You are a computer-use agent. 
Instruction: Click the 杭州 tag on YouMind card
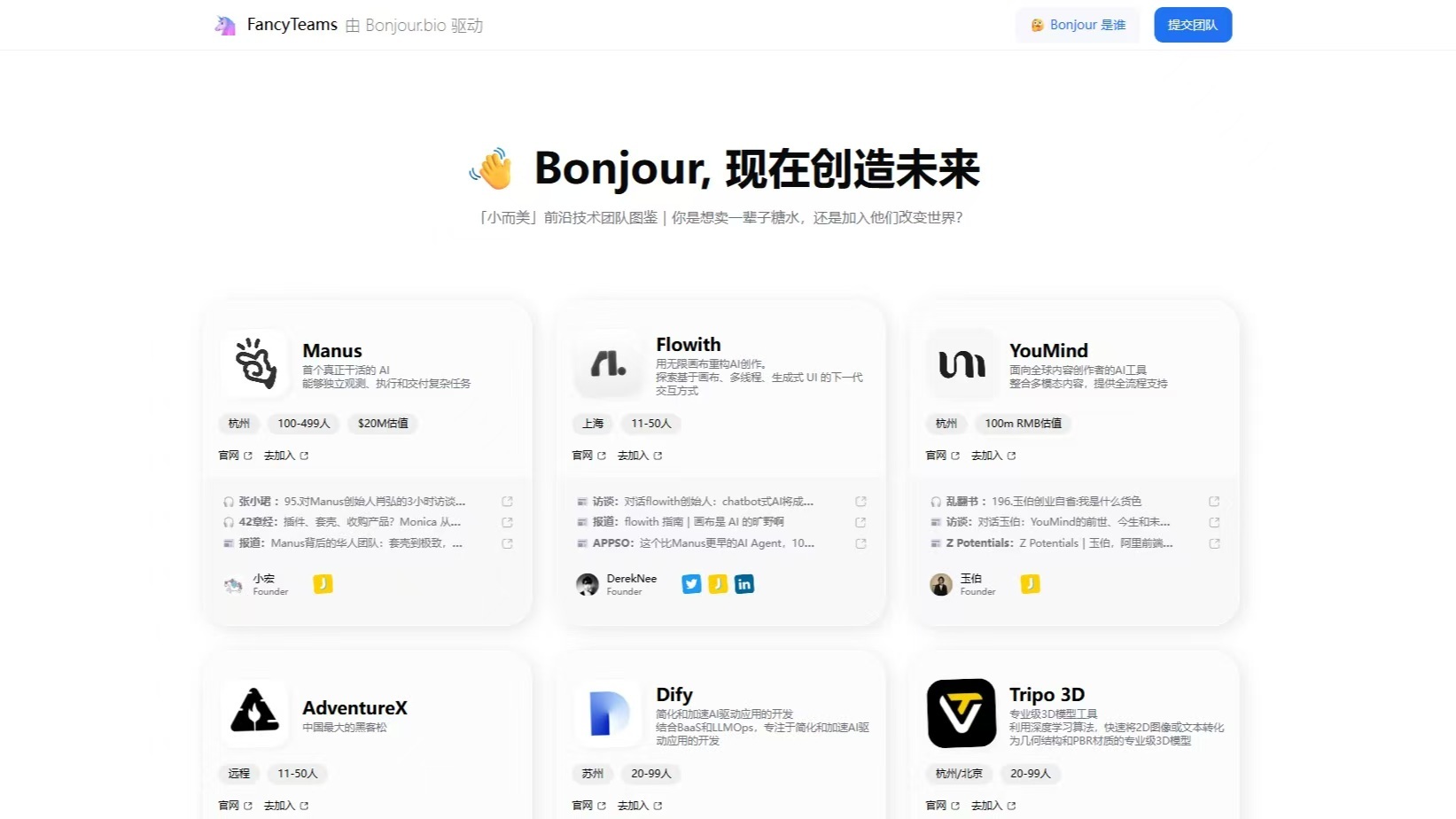pos(946,424)
